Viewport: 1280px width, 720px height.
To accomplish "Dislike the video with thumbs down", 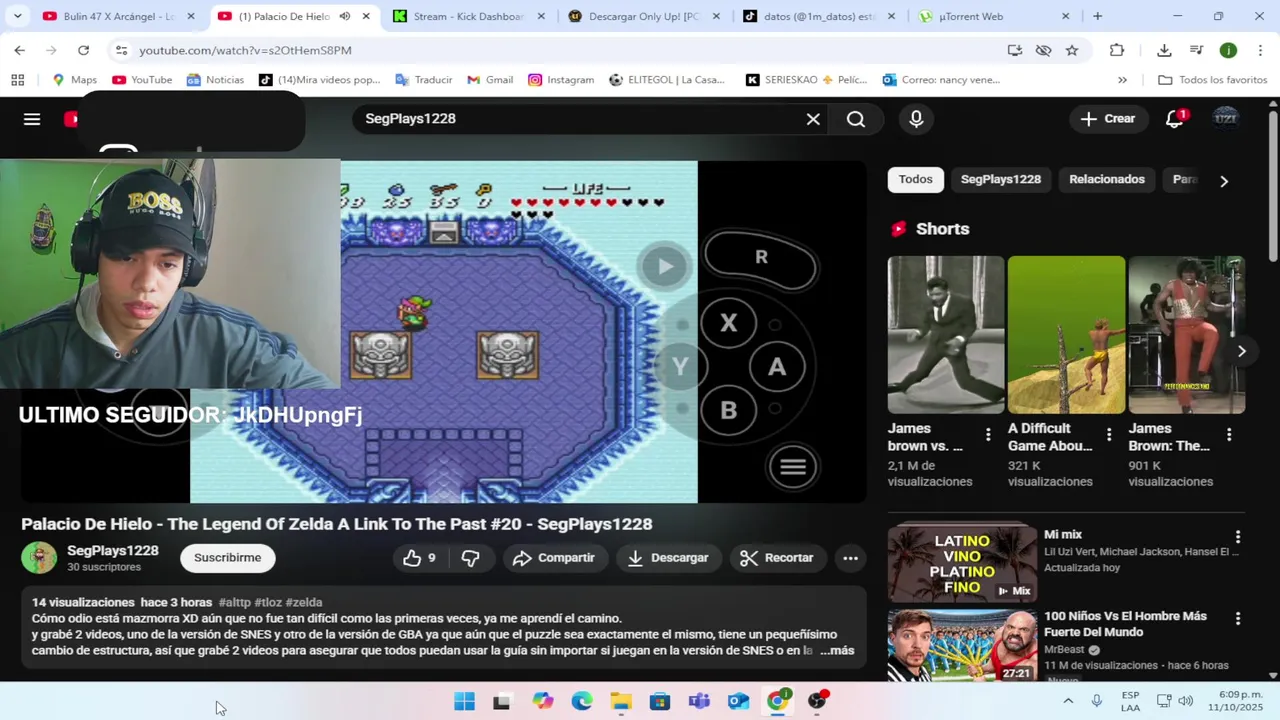I will [x=470, y=558].
